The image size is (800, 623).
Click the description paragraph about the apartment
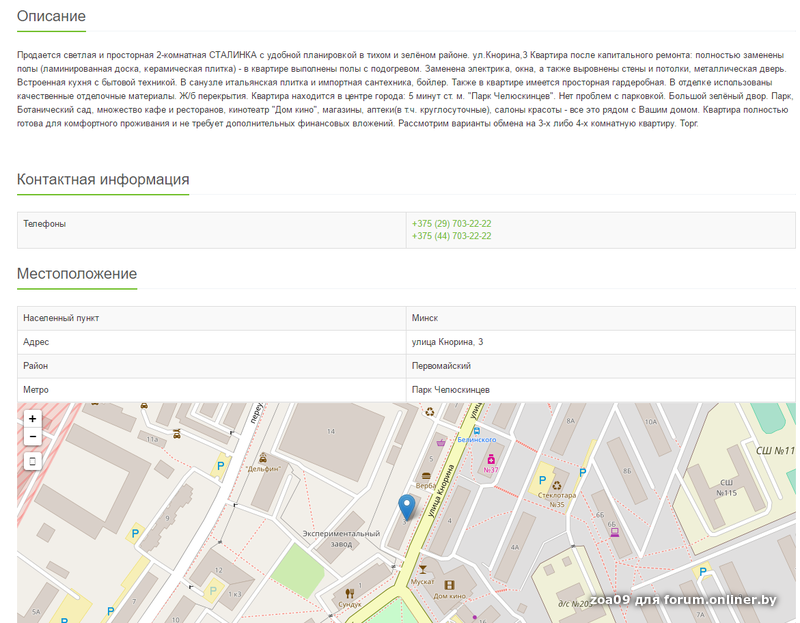pos(405,89)
